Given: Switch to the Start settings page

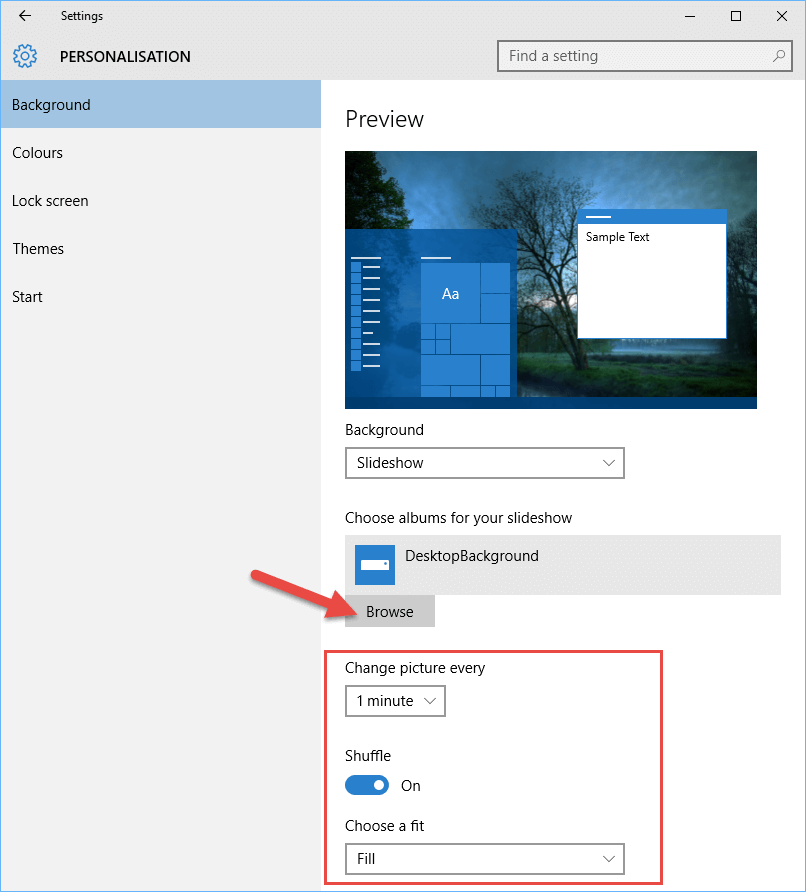Looking at the screenshot, I should pos(161,297).
